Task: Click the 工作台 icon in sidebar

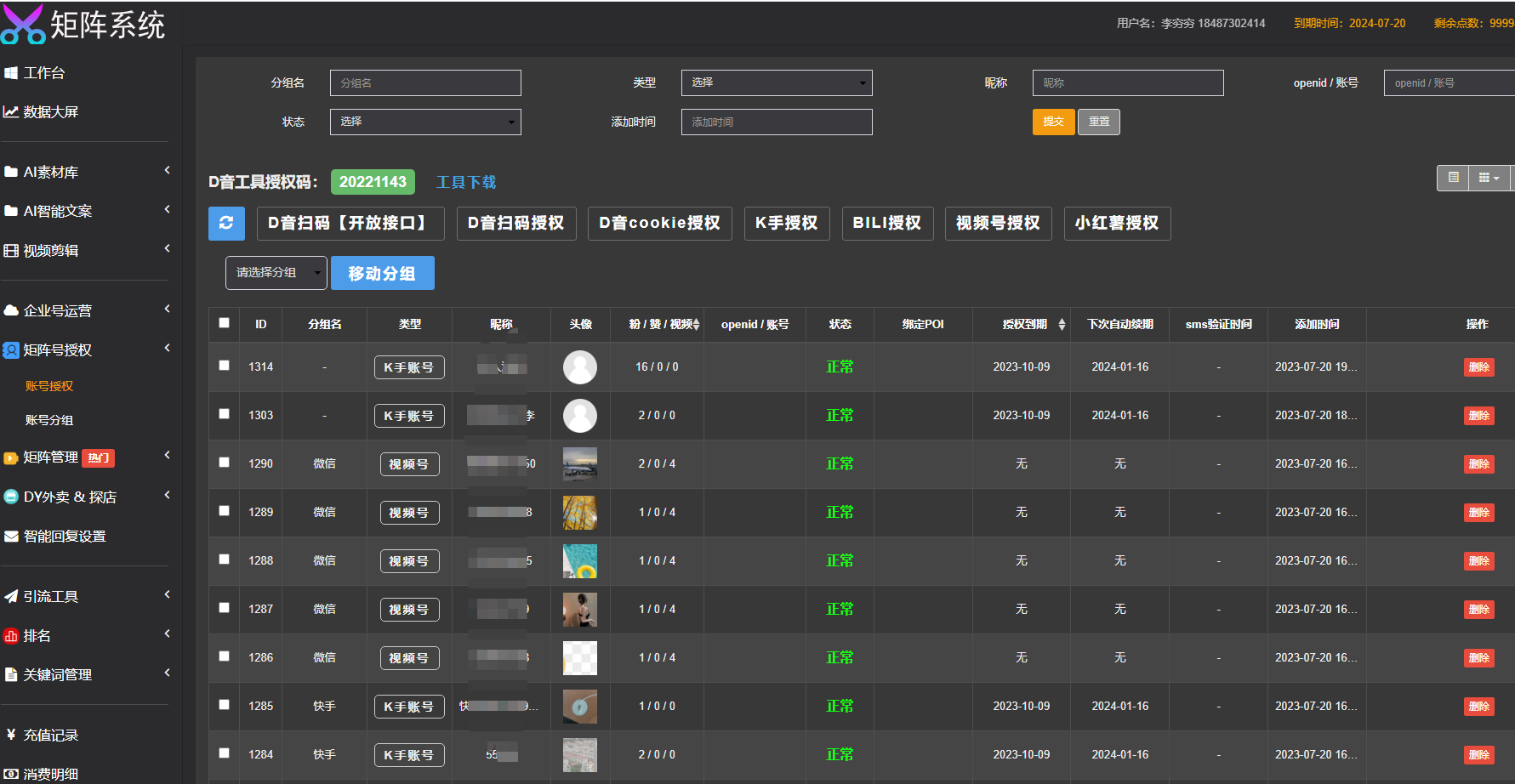Action: (11, 73)
